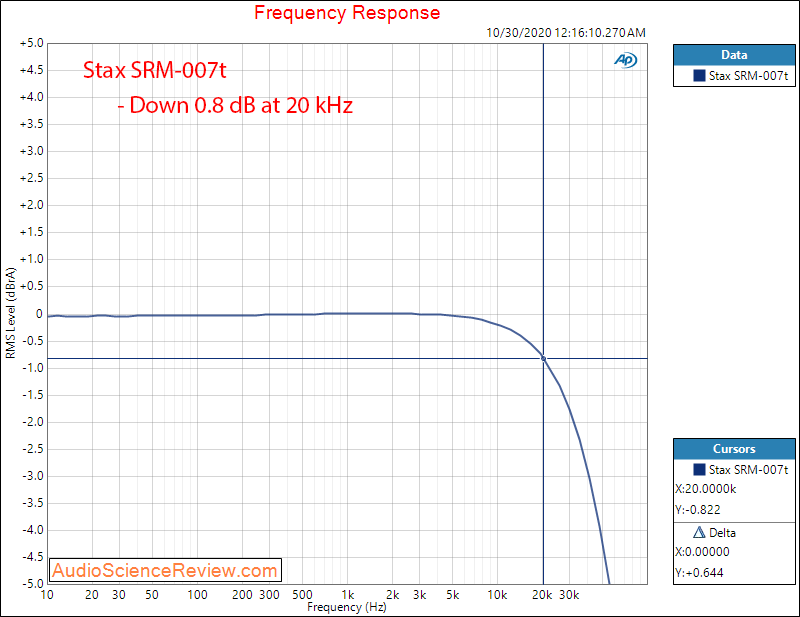Click the -1.0 y-axis label
800x617 pixels.
(33, 368)
